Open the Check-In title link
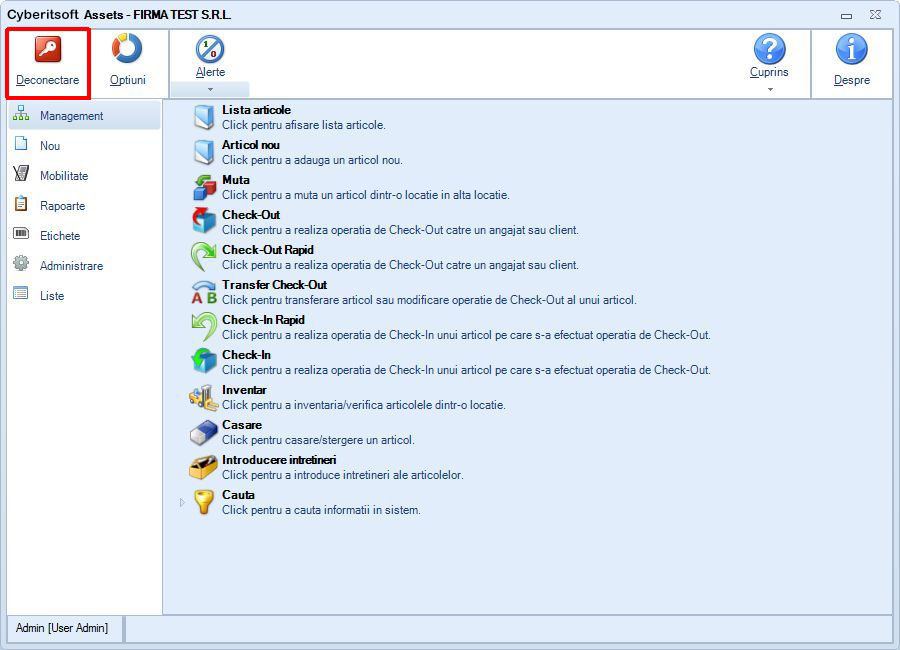900x650 pixels. [x=246, y=355]
